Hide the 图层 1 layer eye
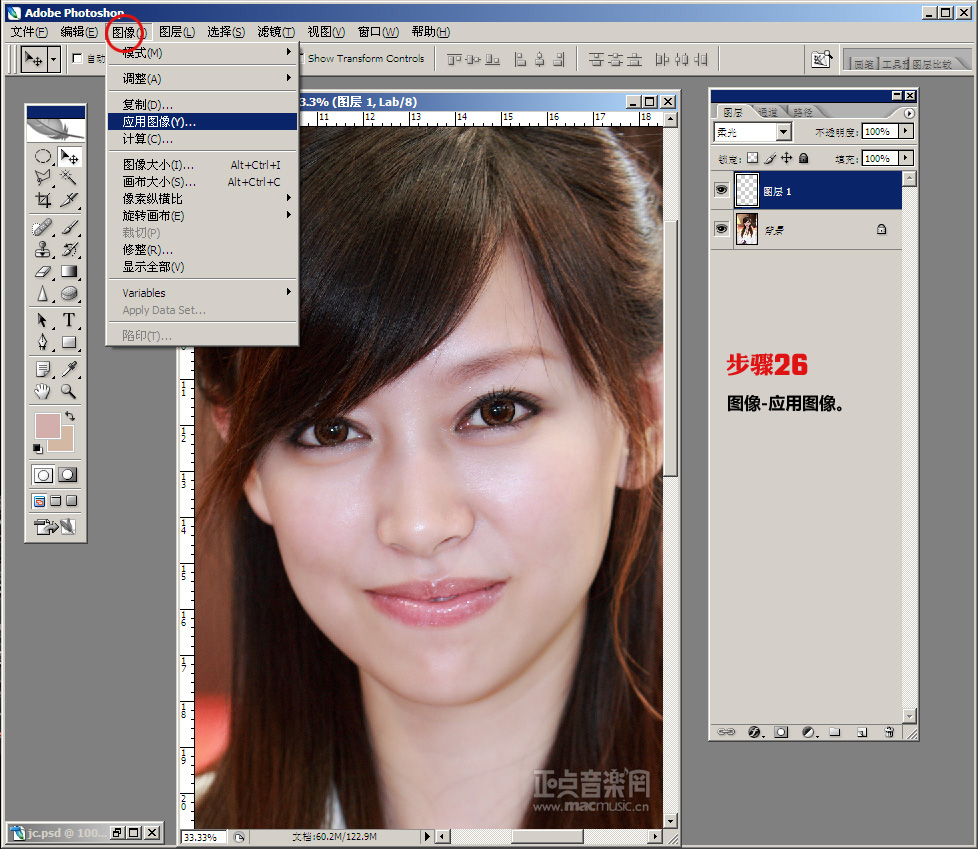The height and width of the screenshot is (849, 978). [x=721, y=190]
